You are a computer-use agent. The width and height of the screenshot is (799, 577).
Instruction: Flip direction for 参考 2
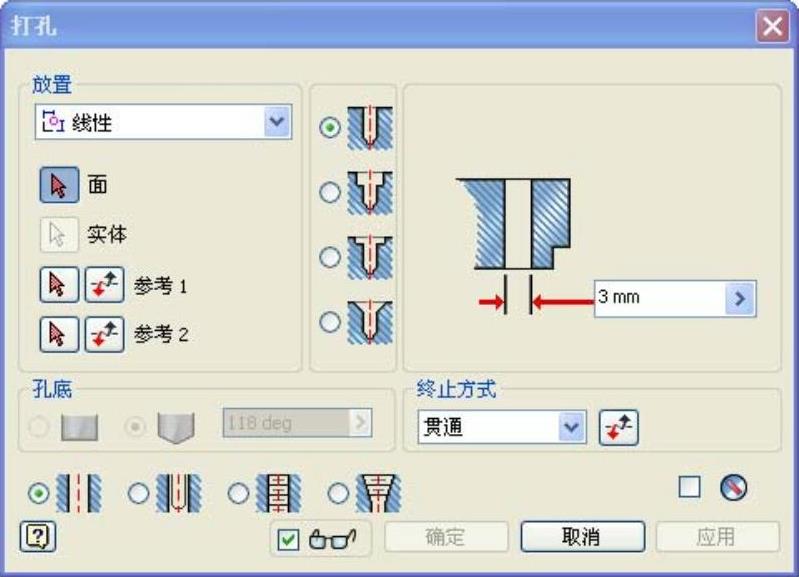(104, 334)
